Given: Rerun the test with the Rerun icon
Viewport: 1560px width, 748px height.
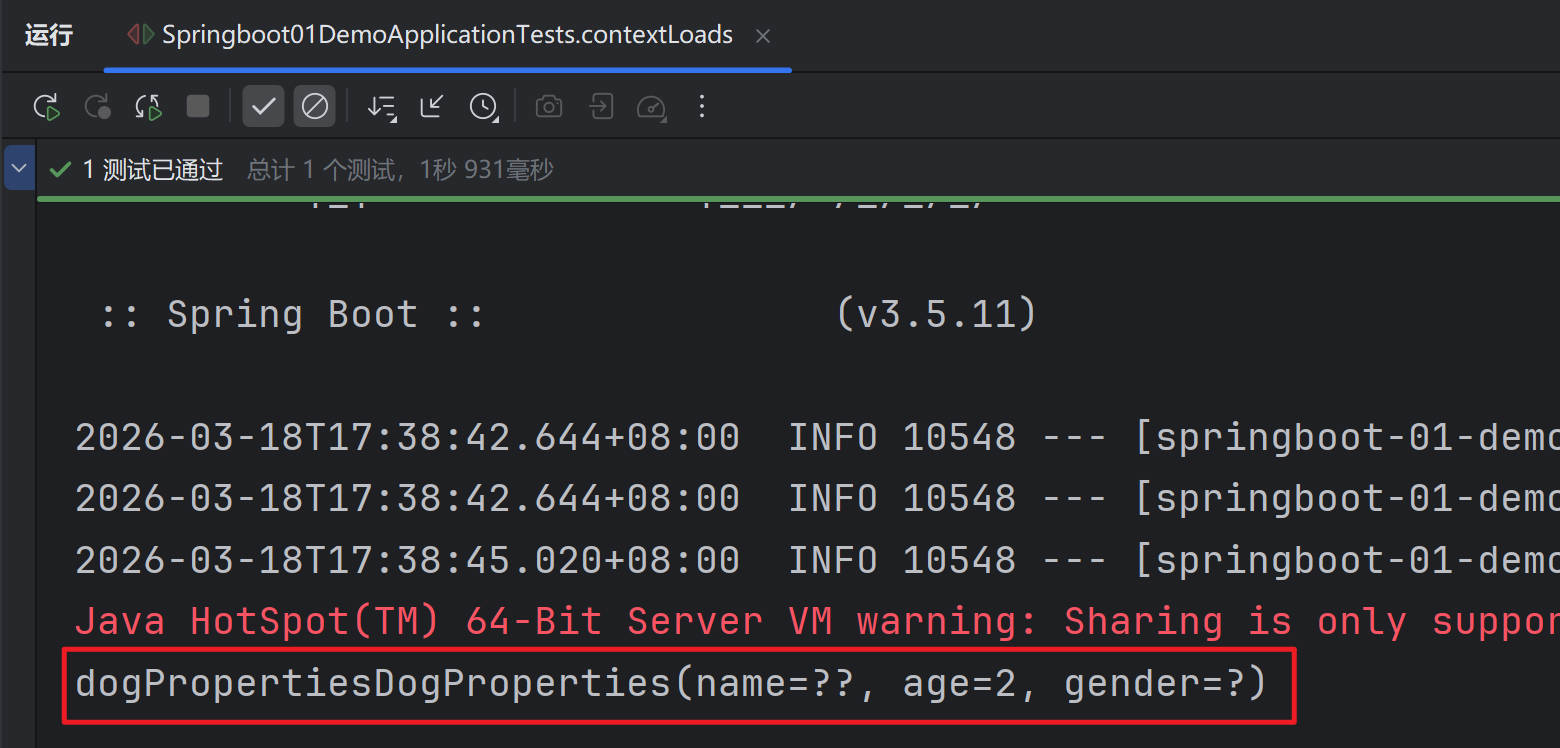Looking at the screenshot, I should [x=47, y=107].
